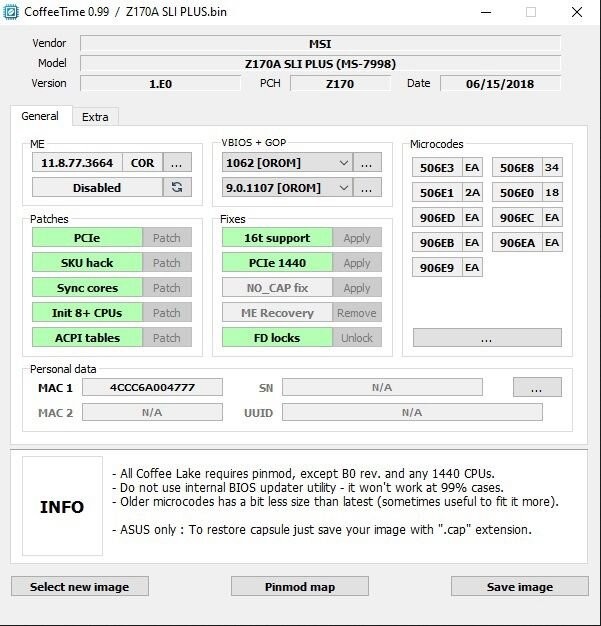Click the UUID N/A field
Screen dimensions: 601x626
pyautogui.click(x=412, y=412)
